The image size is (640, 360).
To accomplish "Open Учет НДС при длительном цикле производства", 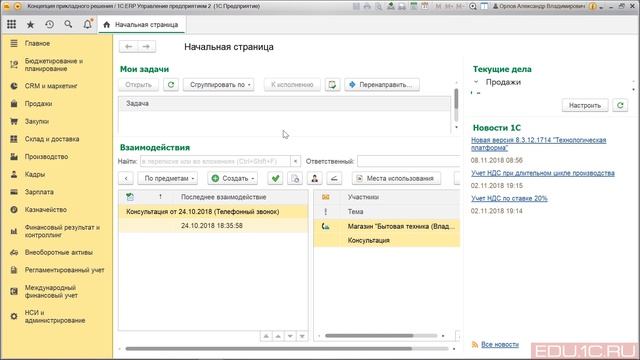I will click(542, 173).
